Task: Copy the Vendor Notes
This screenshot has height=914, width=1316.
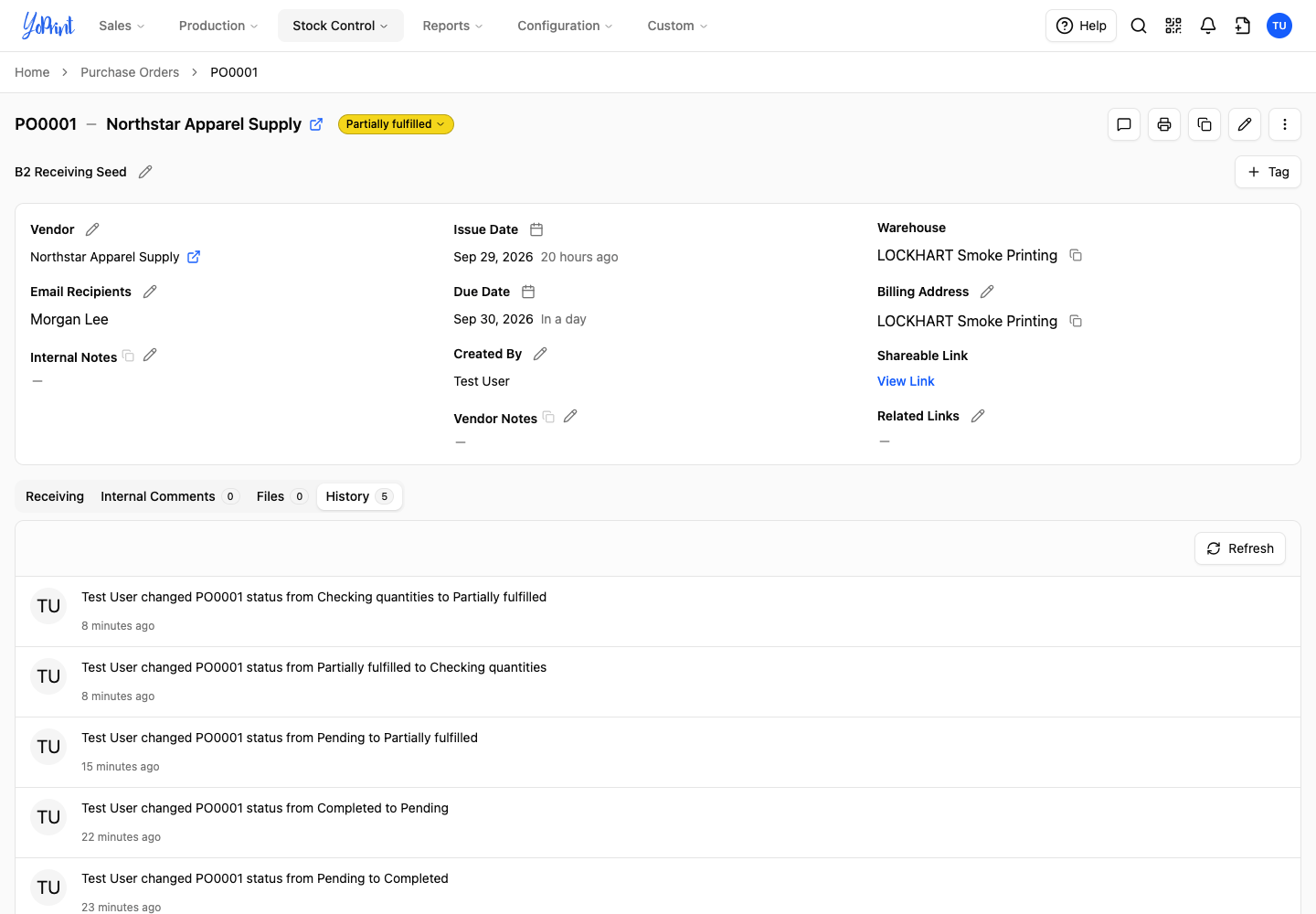Action: [549, 417]
